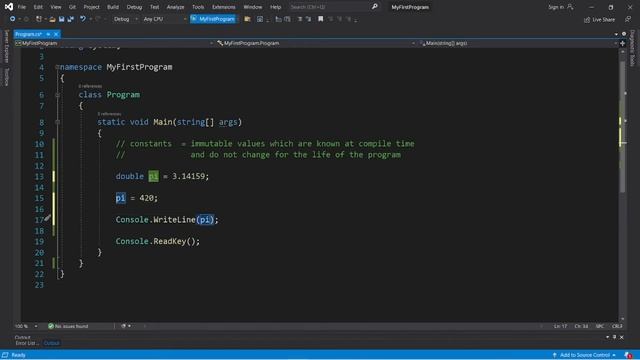Click the New Project toolbar icon
This screenshot has height=360, width=640.
point(39,19)
